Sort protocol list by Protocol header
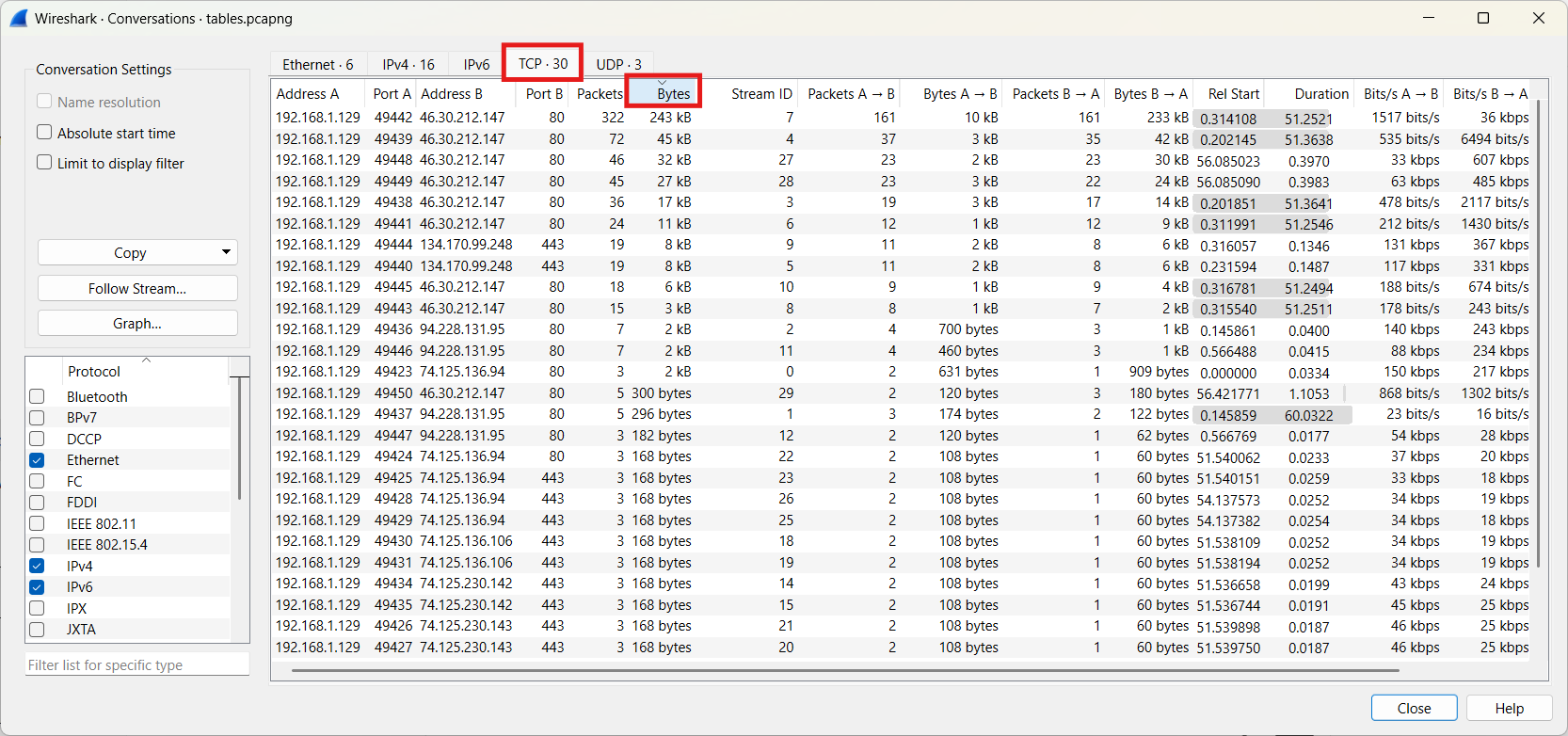Screen dimensions: 1568x736 tap(145, 371)
